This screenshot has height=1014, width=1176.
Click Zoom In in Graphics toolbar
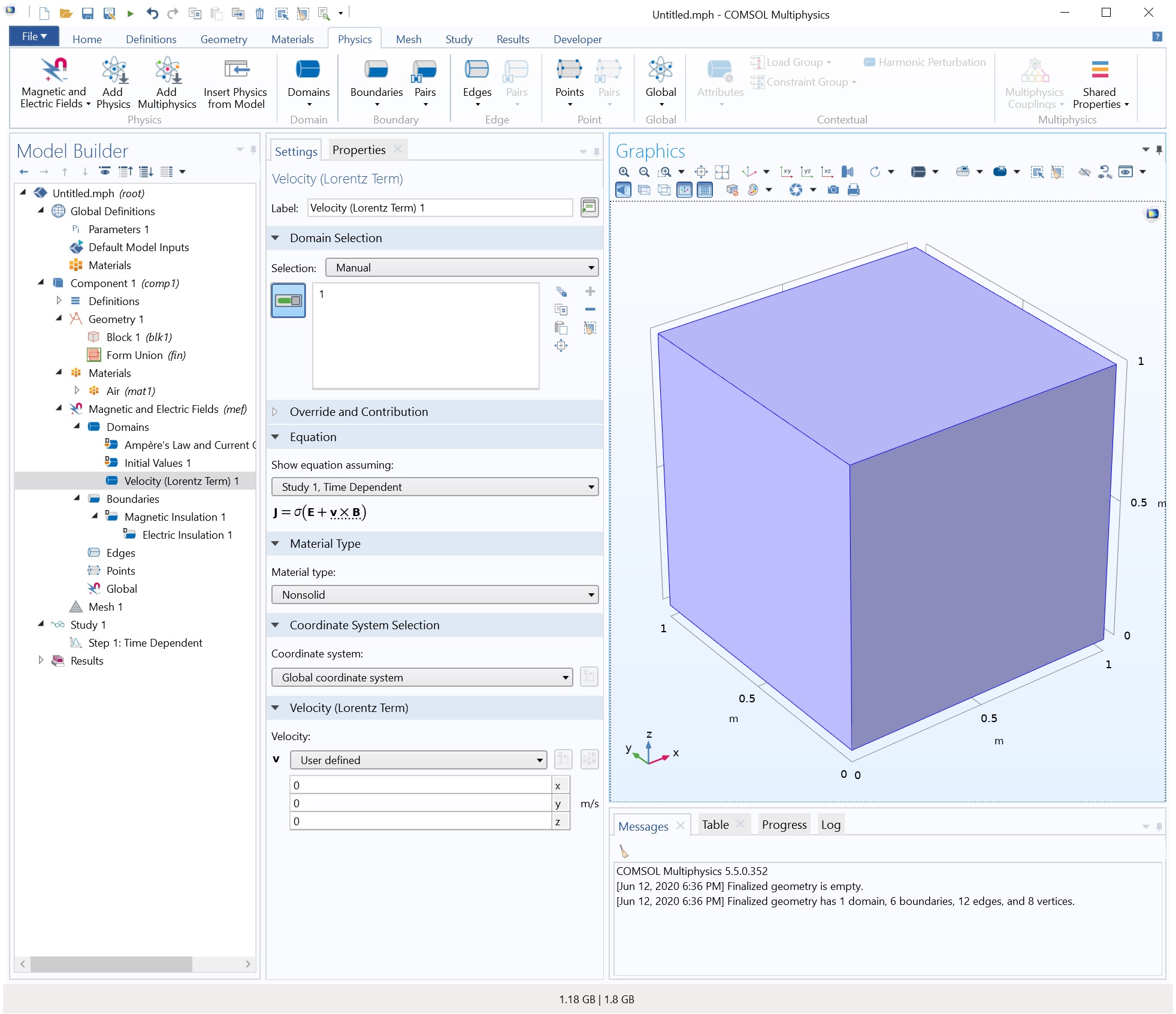(624, 172)
